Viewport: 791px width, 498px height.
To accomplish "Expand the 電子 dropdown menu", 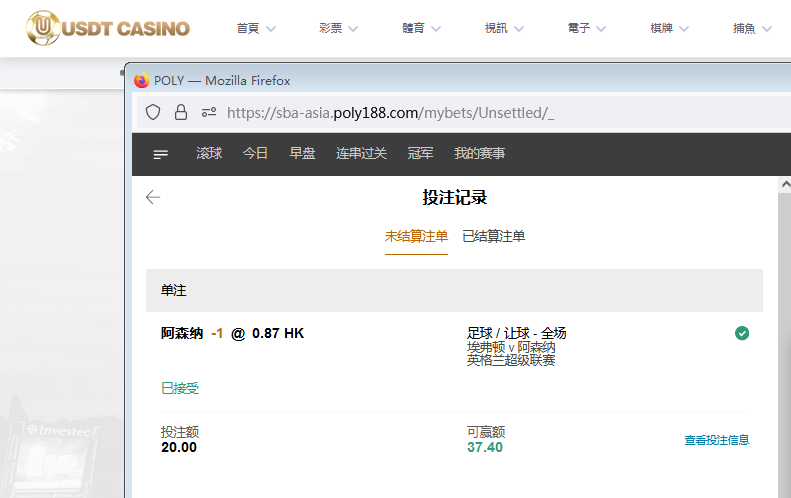I will (x=586, y=28).
